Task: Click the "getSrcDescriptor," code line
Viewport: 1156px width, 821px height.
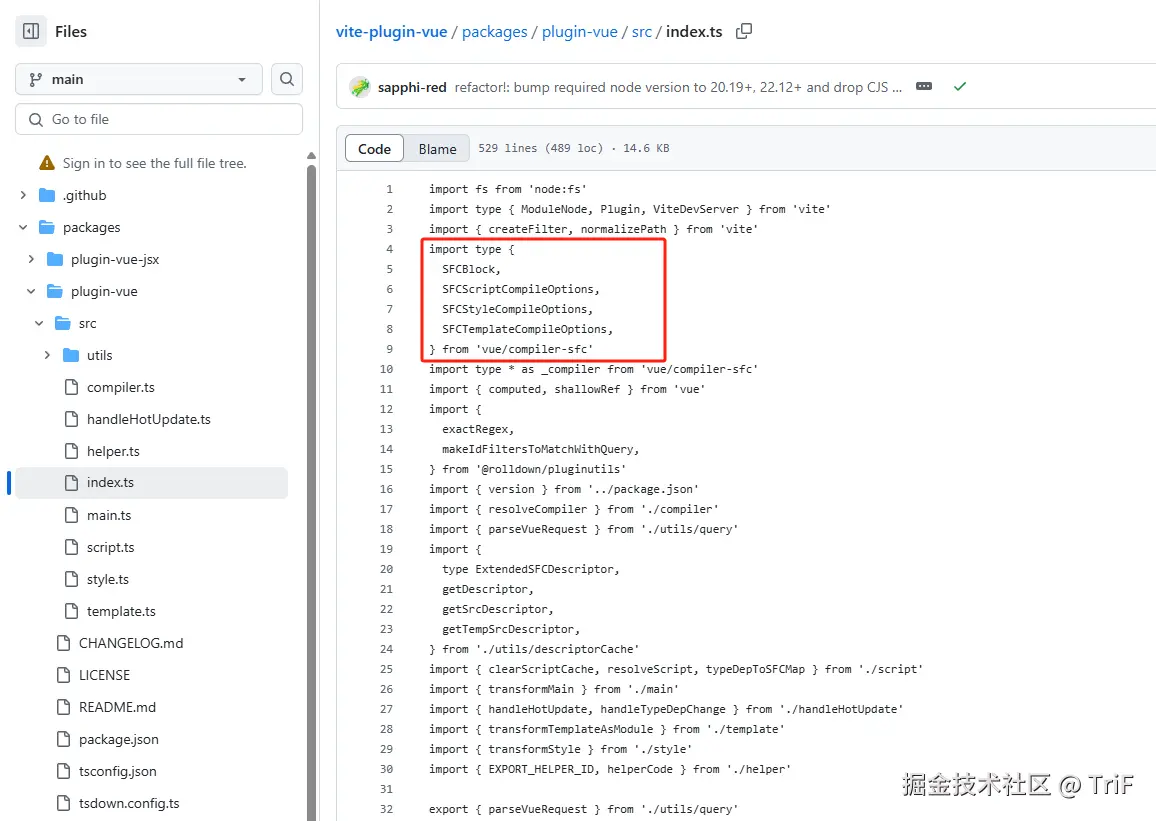Action: point(498,609)
